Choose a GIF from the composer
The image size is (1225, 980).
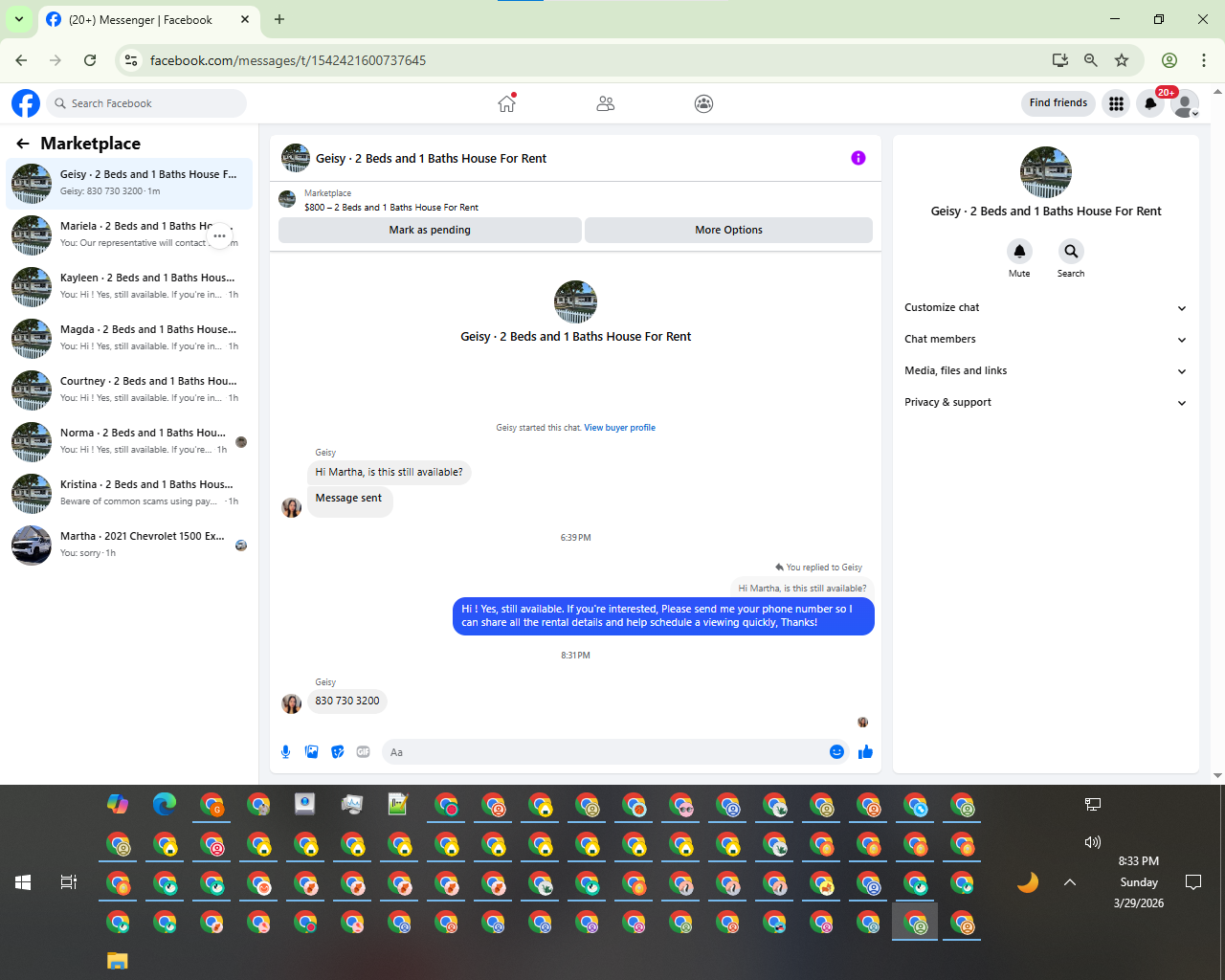click(x=363, y=752)
